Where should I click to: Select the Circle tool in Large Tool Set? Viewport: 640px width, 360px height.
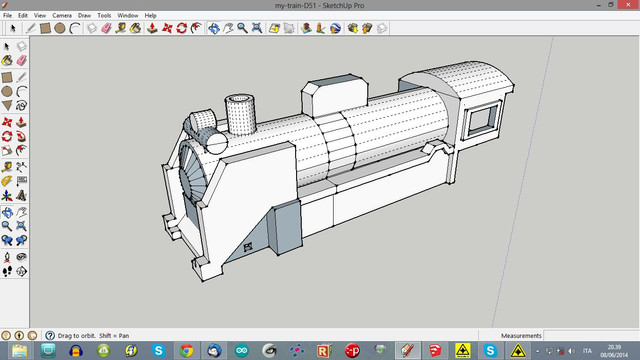click(x=7, y=91)
